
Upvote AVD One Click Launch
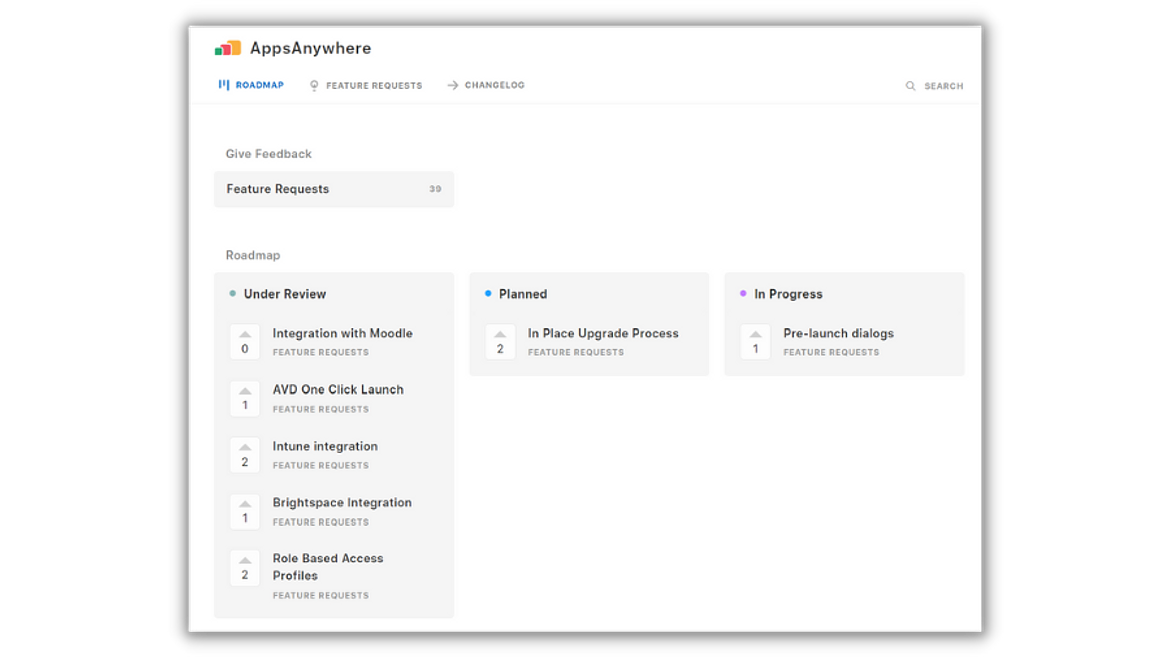245,398
